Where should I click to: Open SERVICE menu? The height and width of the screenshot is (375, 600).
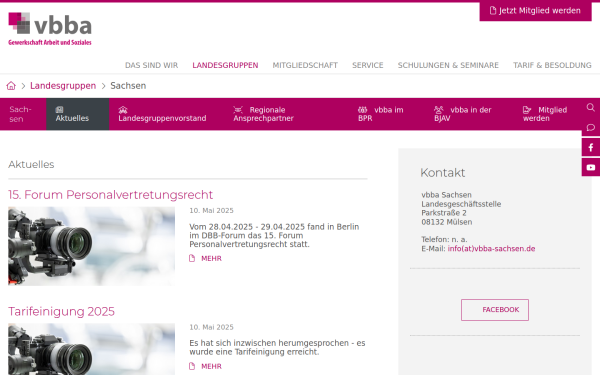point(368,65)
